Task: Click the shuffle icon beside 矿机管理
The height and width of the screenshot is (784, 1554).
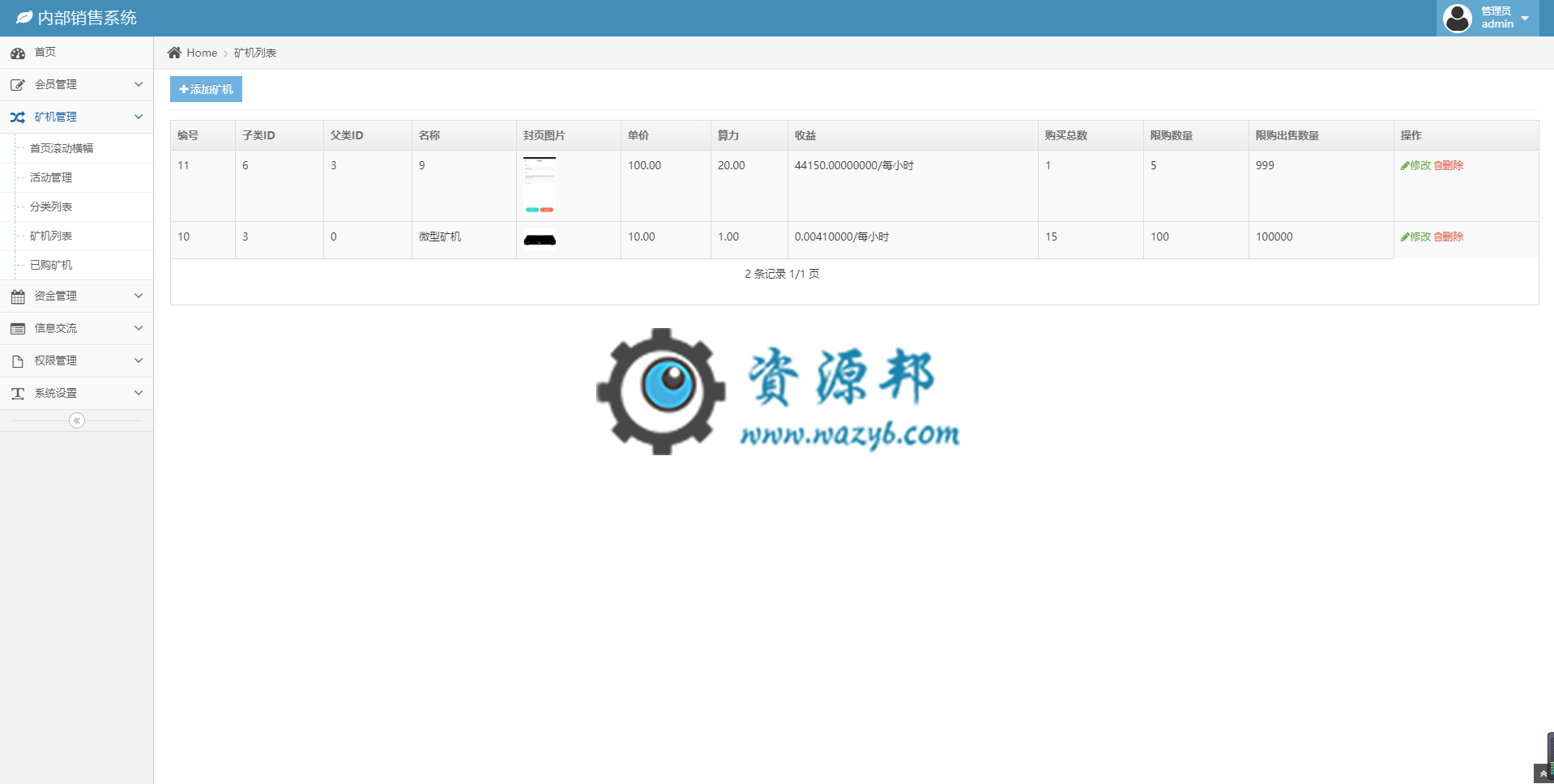Action: [x=18, y=117]
